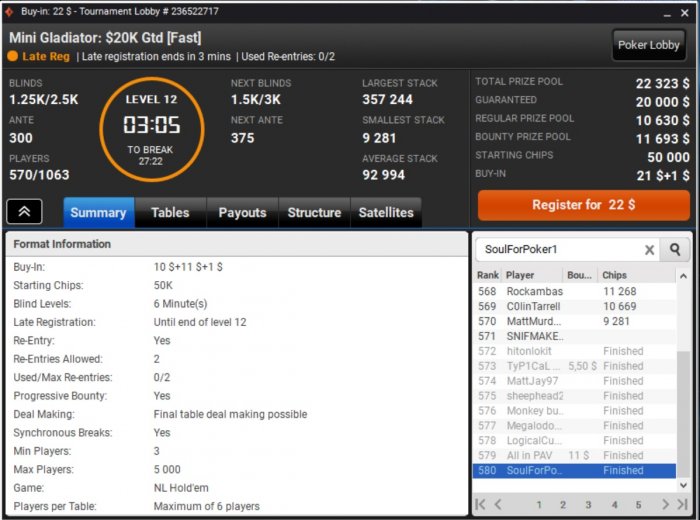Image resolution: width=700 pixels, height=520 pixels.
Task: Click the Blinds value 1.25K/2.5K
Action: tap(44, 100)
